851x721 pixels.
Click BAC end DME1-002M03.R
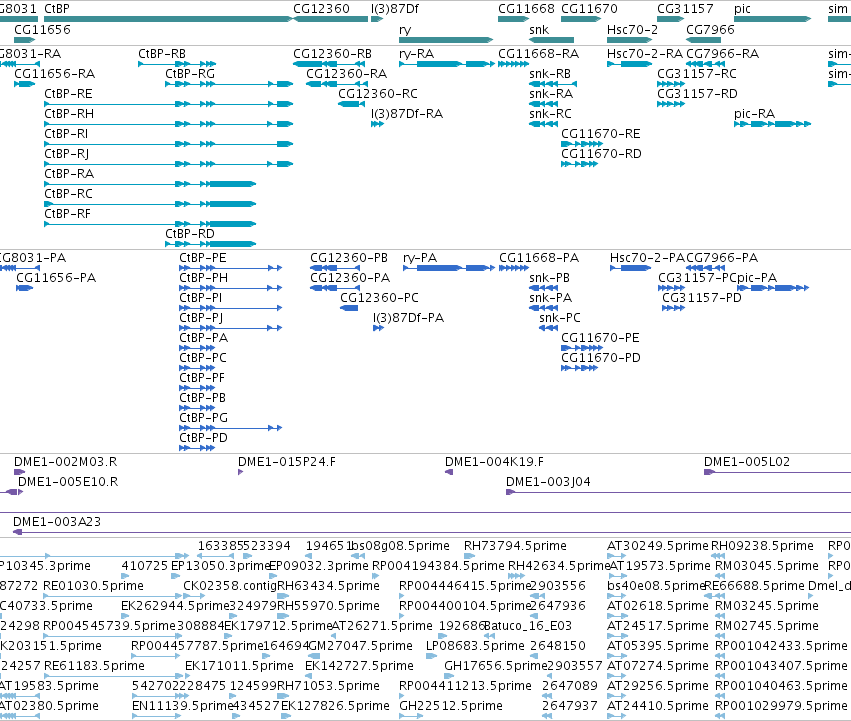coord(20,472)
